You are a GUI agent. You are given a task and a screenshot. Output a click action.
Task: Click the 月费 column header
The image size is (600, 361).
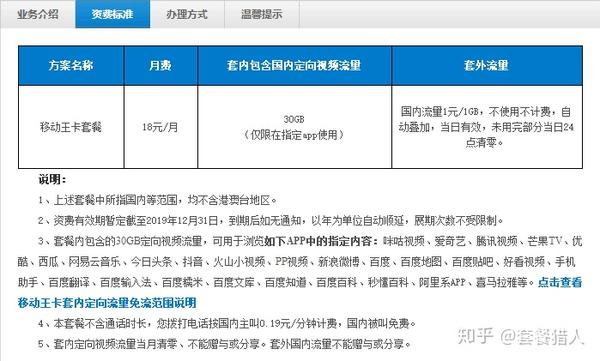[161, 65]
